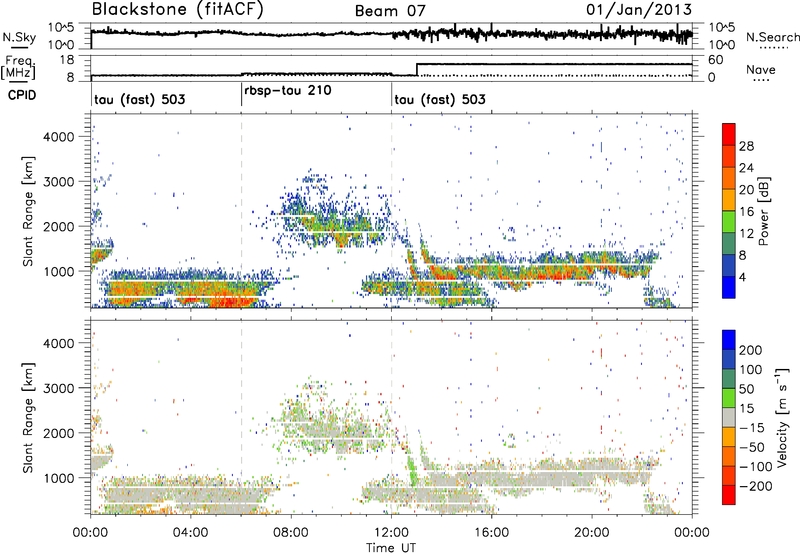The image size is (800, 554).
Task: Click the gray segment of the velocity colorbar
Action: pyautogui.click(x=729, y=417)
